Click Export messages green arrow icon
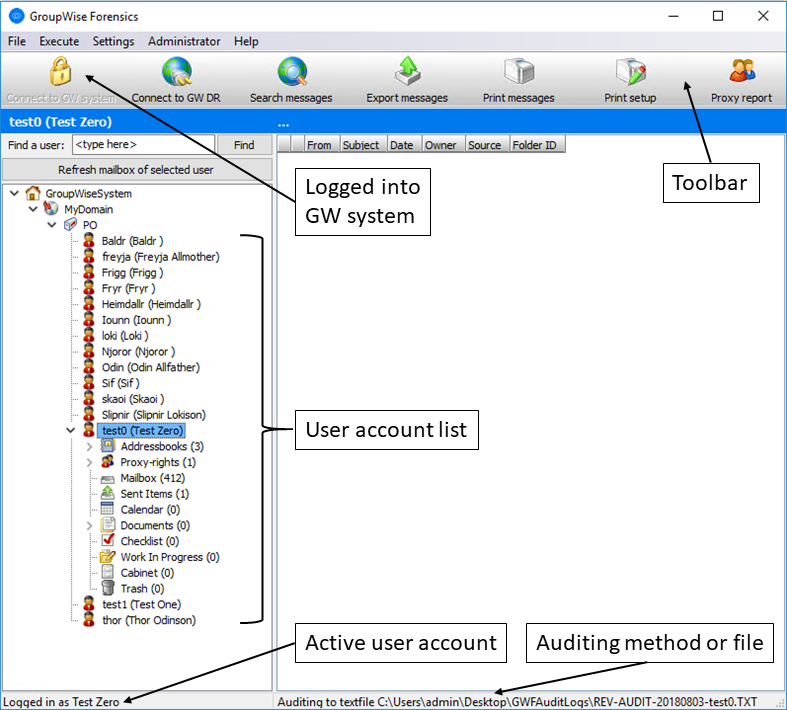The image size is (787, 710). click(408, 71)
